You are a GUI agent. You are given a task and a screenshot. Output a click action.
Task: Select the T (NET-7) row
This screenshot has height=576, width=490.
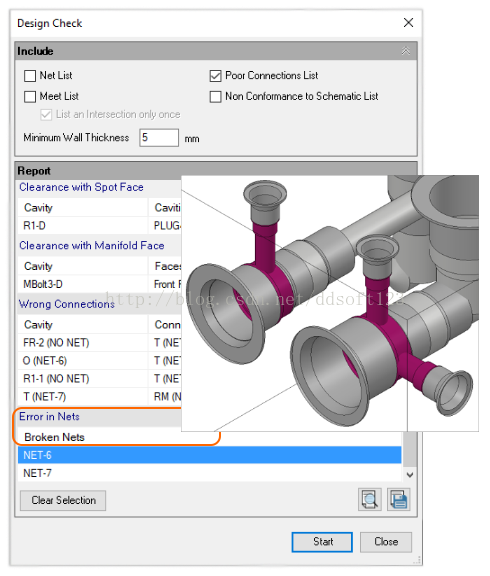(x=99, y=396)
